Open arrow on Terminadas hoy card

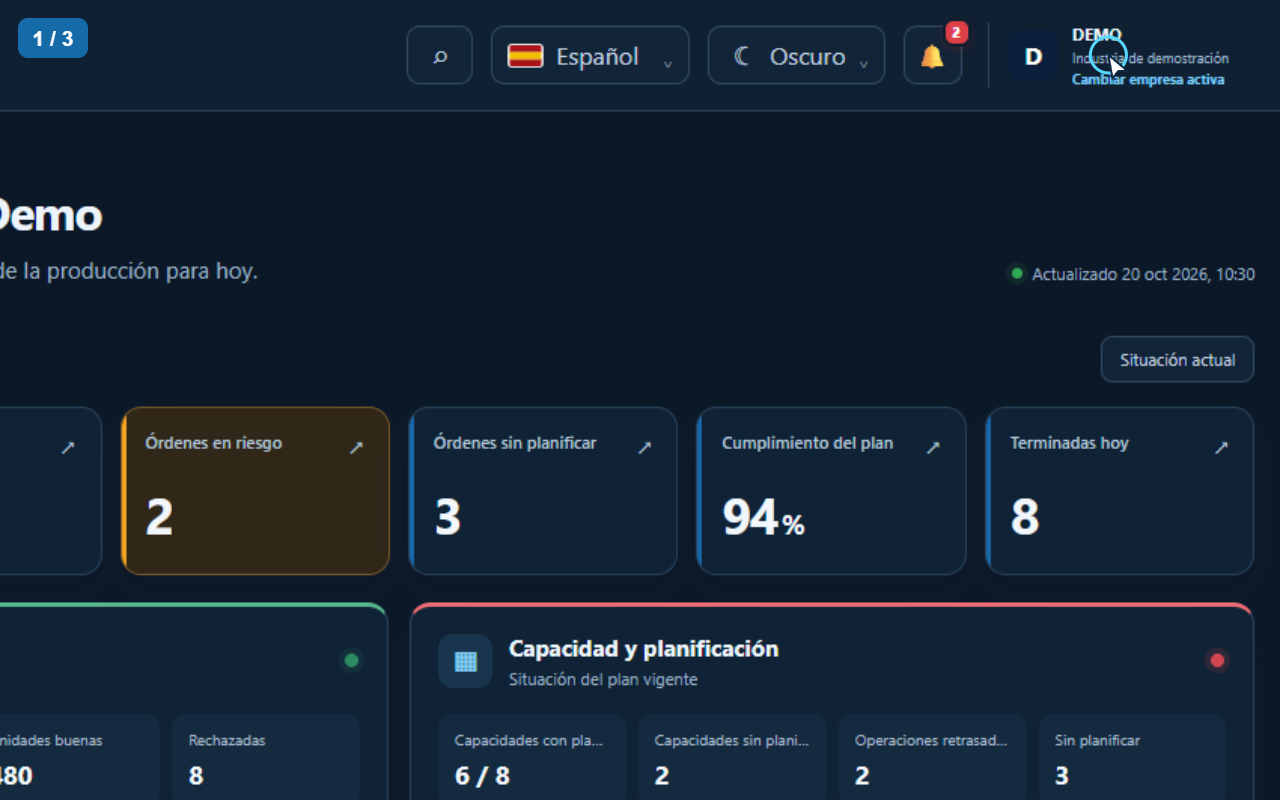click(x=1221, y=448)
